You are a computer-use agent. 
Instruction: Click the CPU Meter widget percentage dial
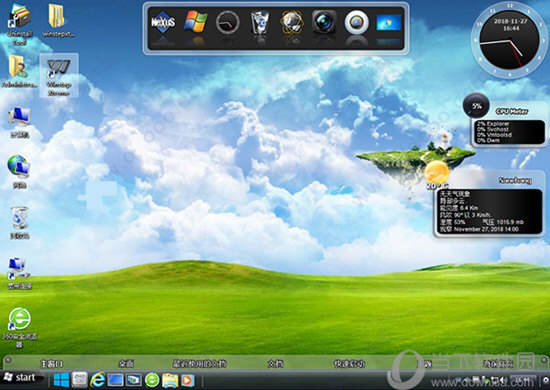pyautogui.click(x=476, y=106)
